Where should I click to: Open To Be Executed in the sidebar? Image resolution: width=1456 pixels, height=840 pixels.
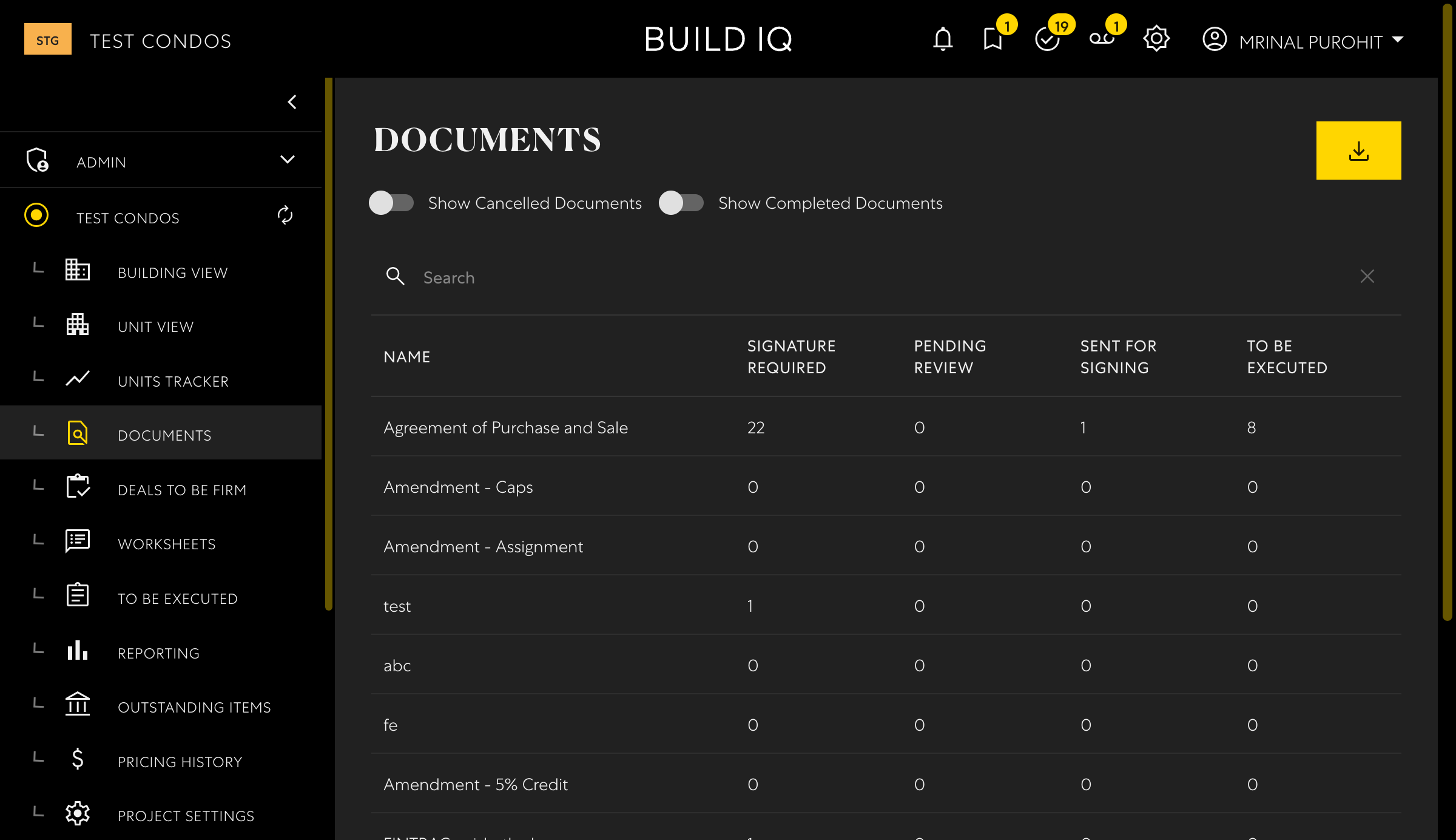[x=161, y=596]
